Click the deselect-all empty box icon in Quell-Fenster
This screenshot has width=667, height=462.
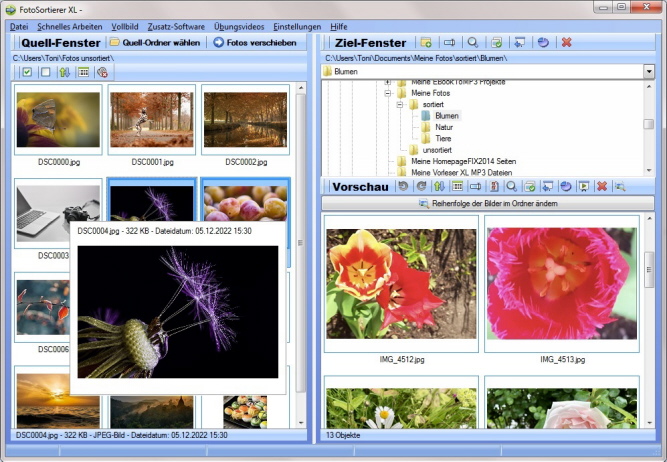45,72
